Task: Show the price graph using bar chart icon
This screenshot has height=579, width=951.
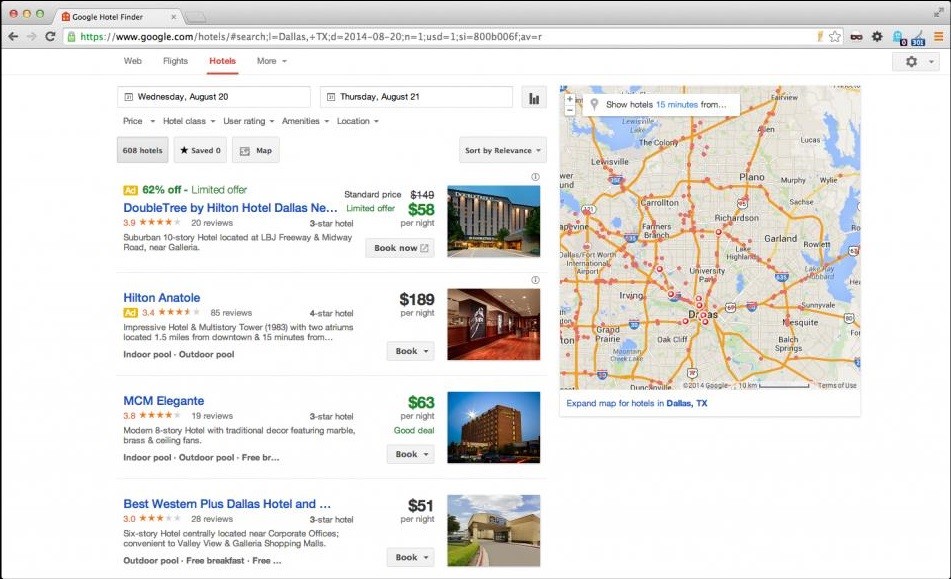Action: [534, 98]
